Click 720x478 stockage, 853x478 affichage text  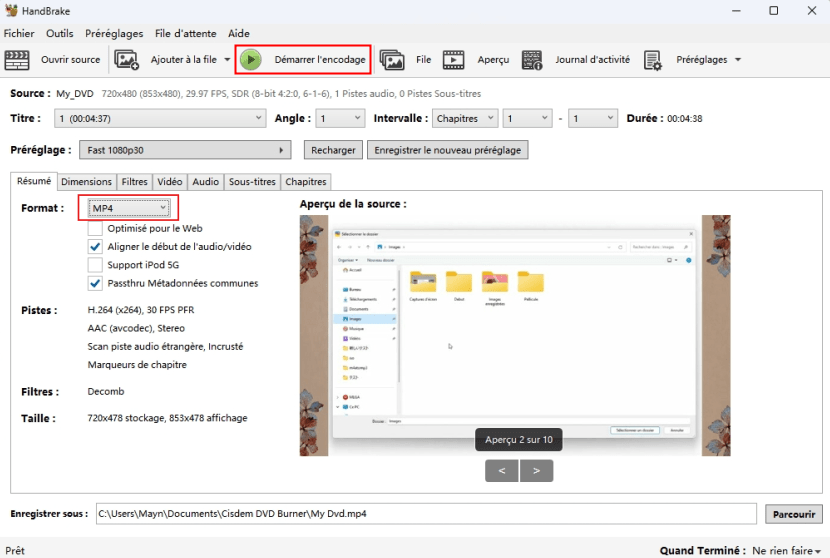[x=167, y=418]
